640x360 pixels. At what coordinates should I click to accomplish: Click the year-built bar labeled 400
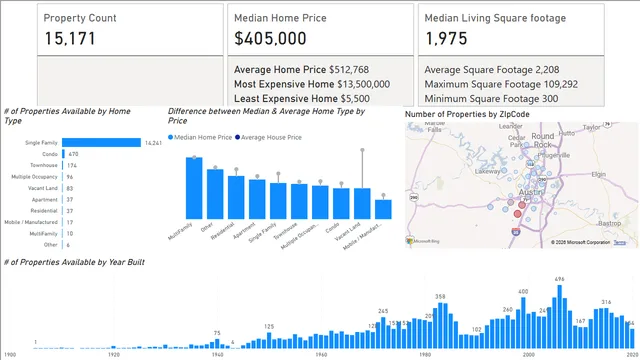point(523,323)
